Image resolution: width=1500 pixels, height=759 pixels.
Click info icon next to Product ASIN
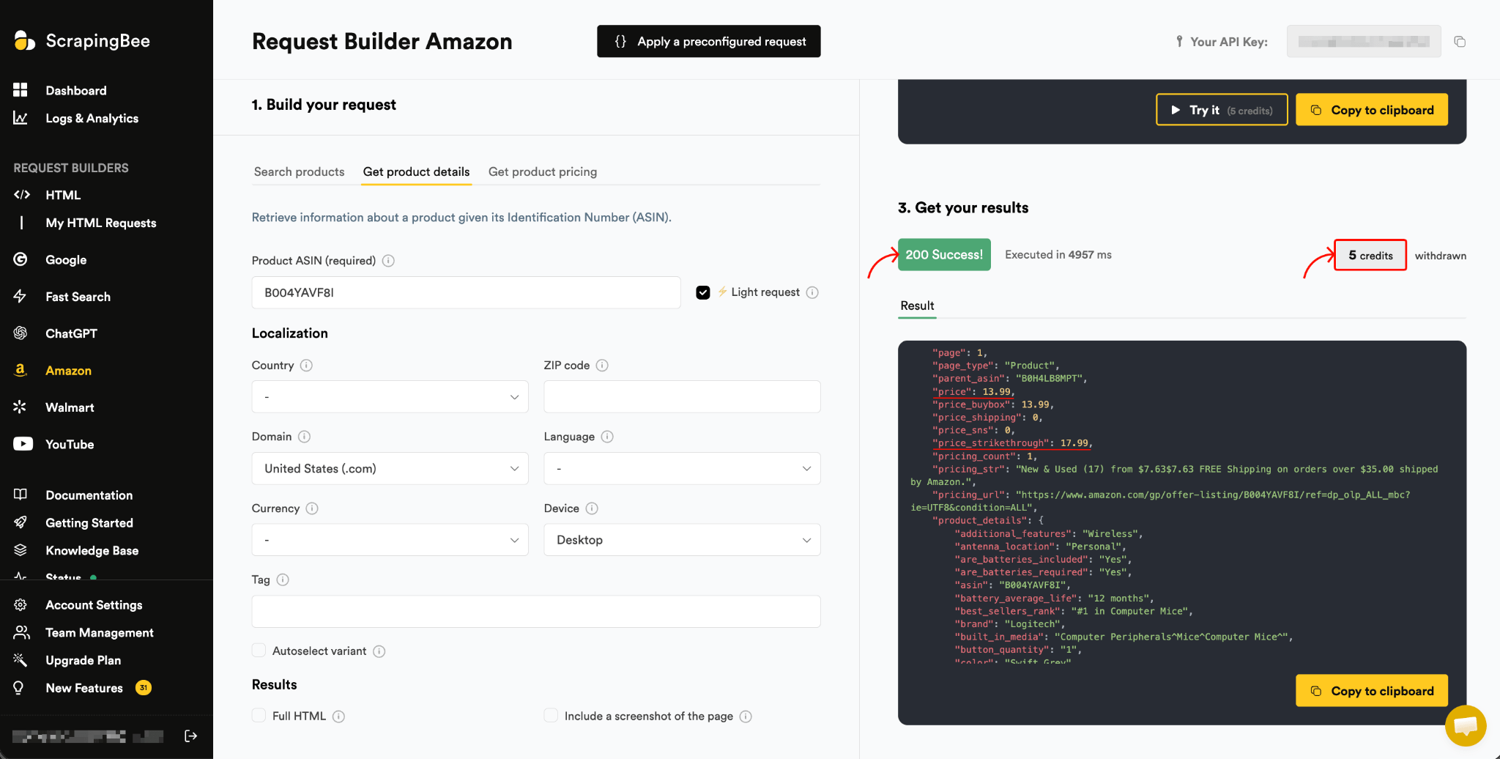pos(388,261)
